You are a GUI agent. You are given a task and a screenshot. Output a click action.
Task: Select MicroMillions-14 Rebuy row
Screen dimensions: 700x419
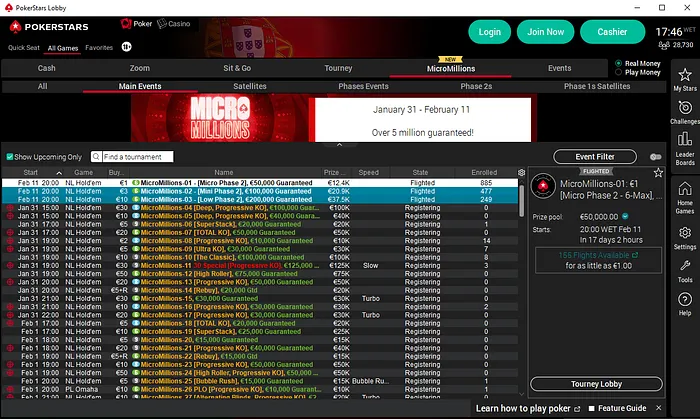point(260,290)
